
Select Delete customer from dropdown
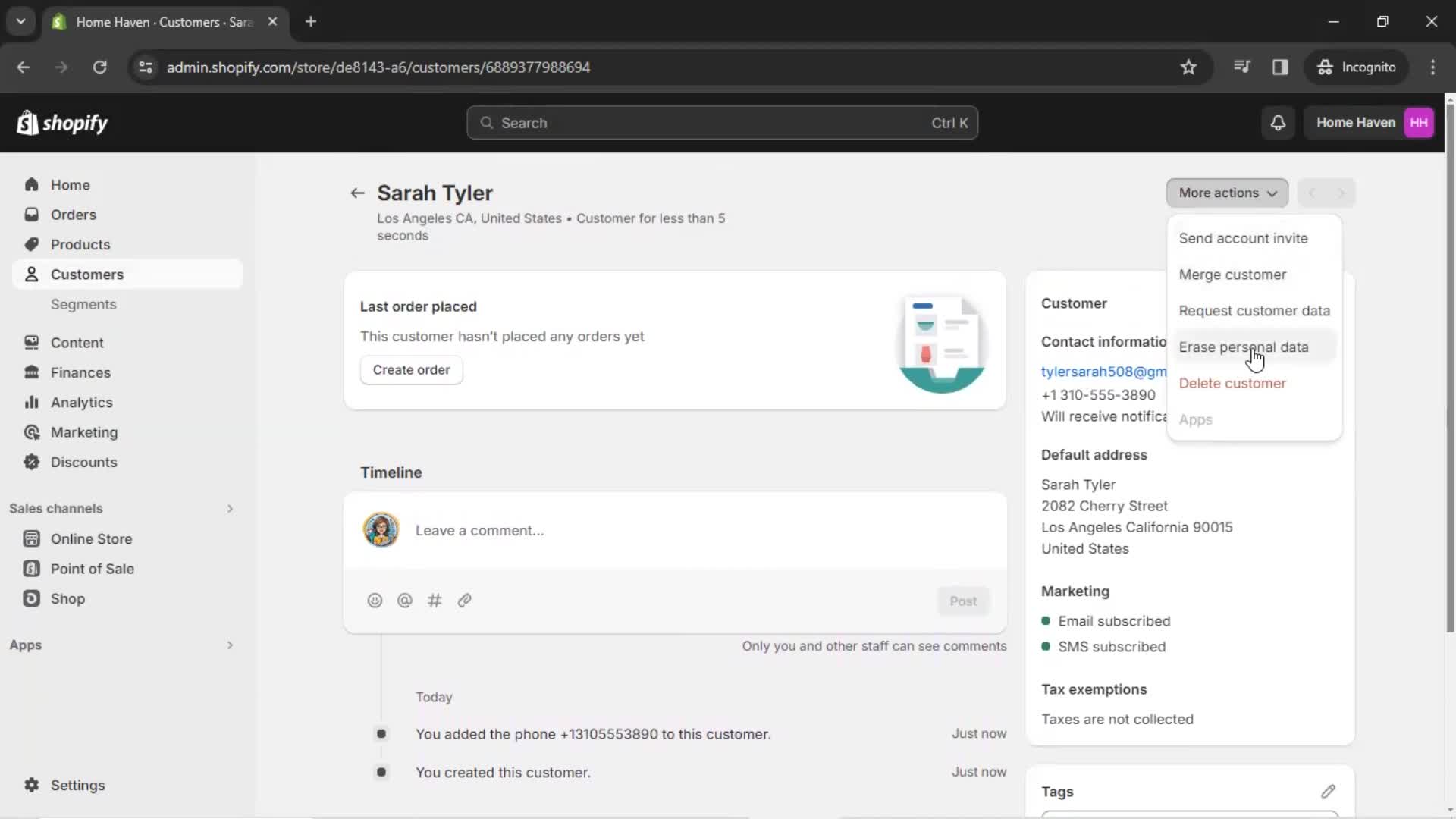1232,383
